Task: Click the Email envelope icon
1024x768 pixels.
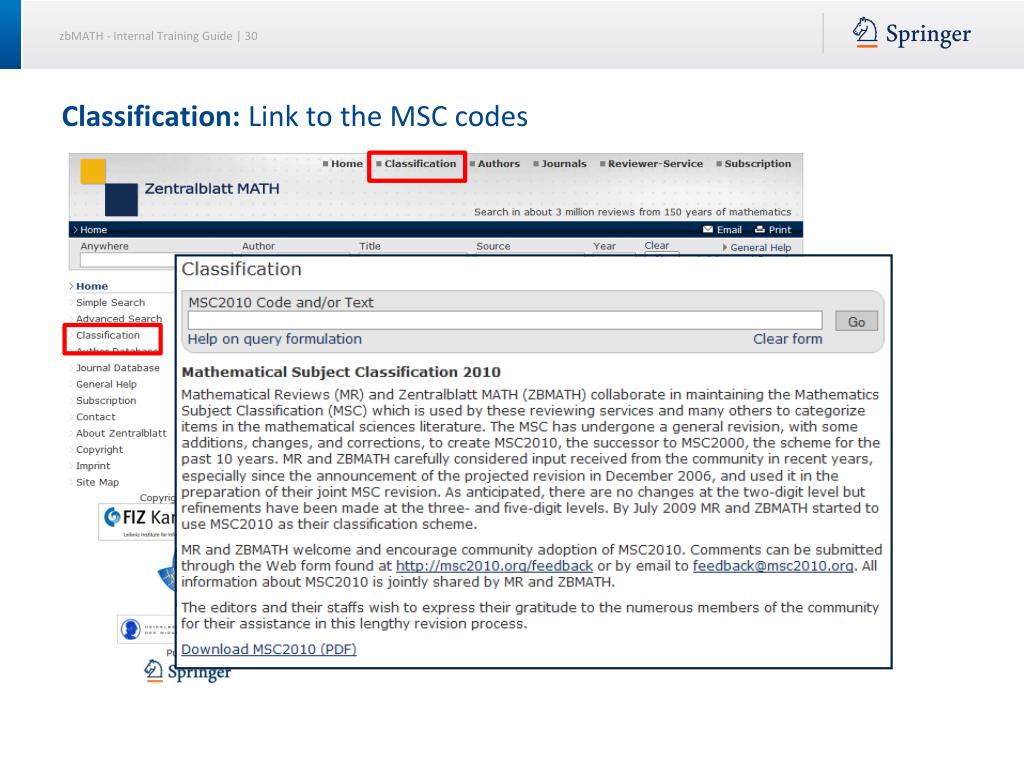Action: (708, 229)
